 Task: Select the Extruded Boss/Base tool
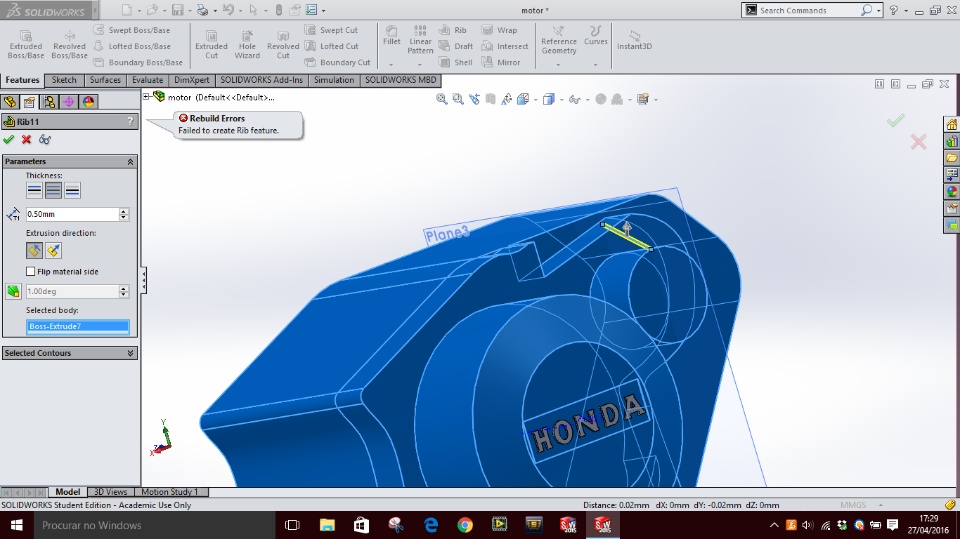26,45
